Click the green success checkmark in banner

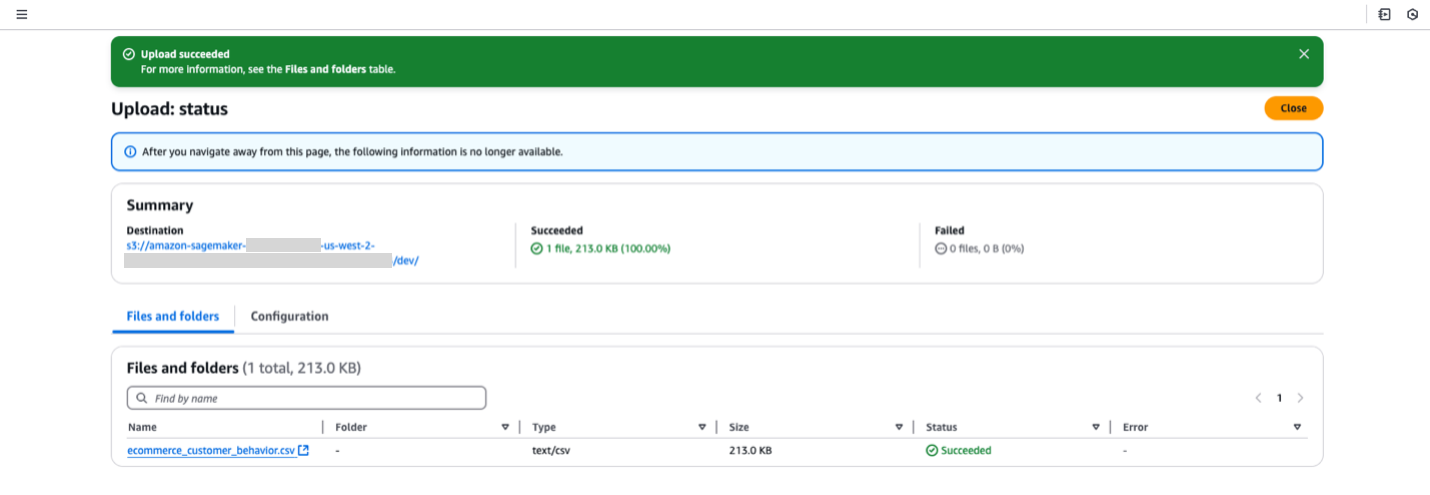[128, 54]
